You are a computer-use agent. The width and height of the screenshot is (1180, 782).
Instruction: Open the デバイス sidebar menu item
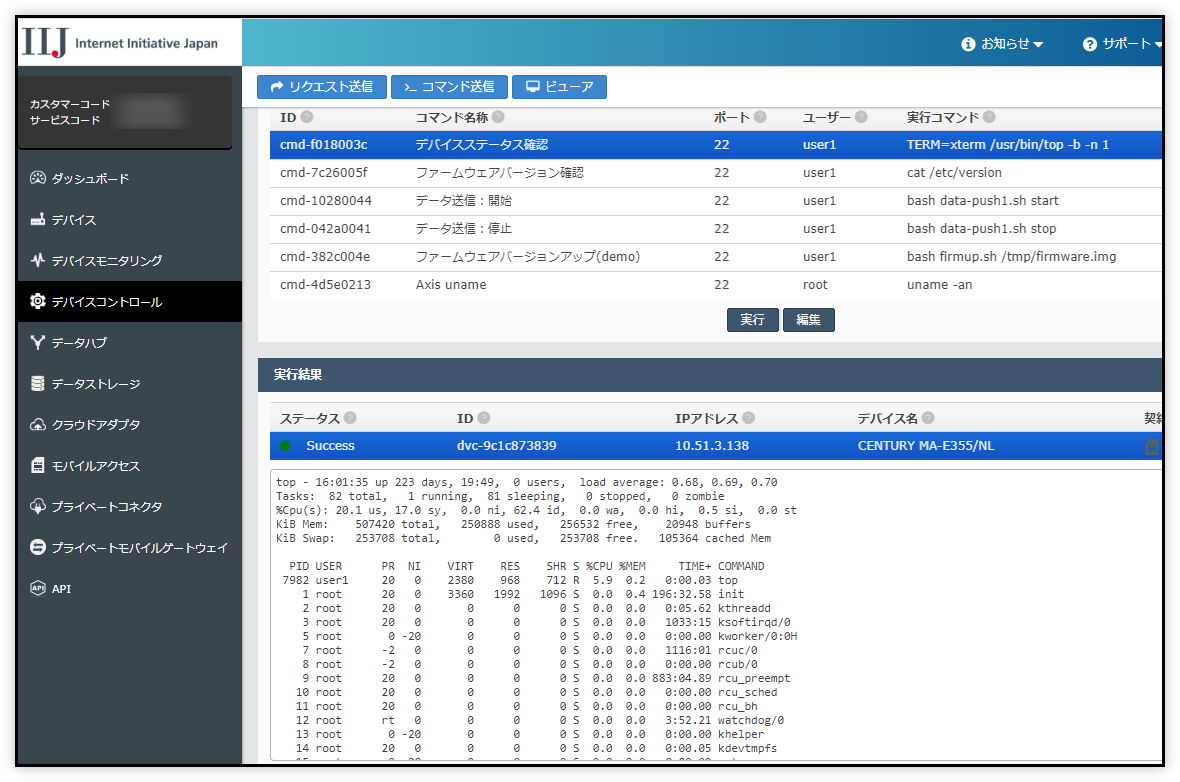(74, 220)
